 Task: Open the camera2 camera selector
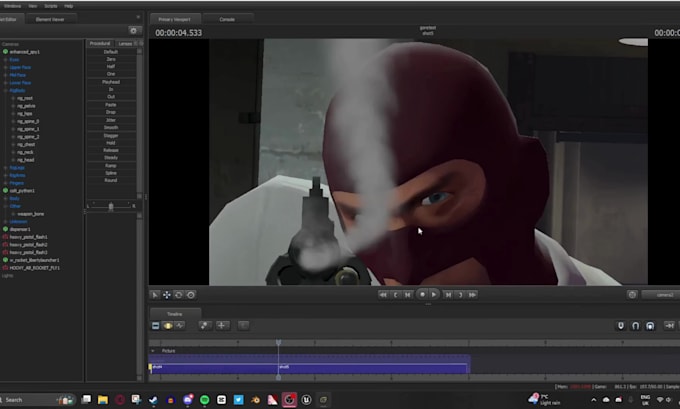[661, 295]
